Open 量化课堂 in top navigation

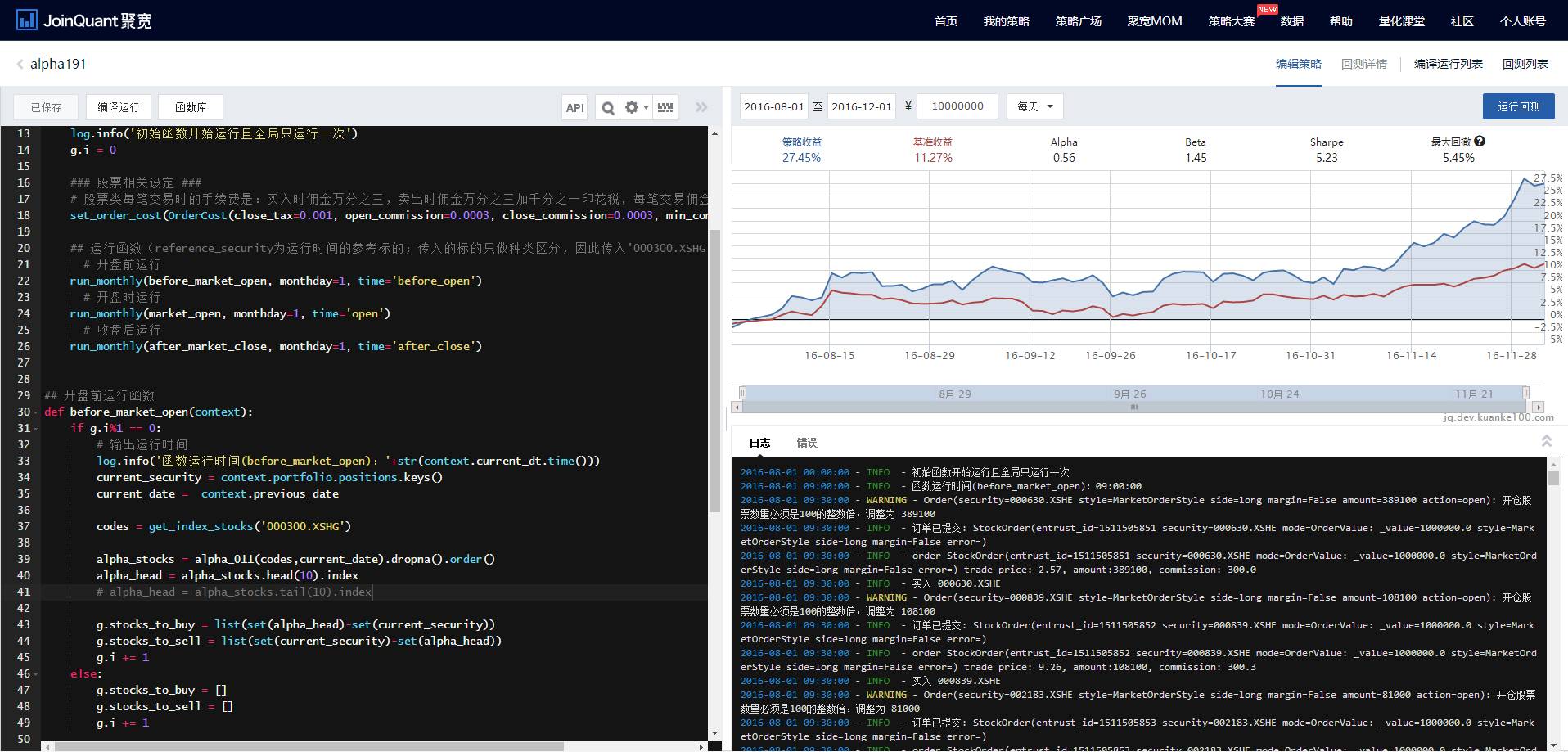(x=1401, y=21)
